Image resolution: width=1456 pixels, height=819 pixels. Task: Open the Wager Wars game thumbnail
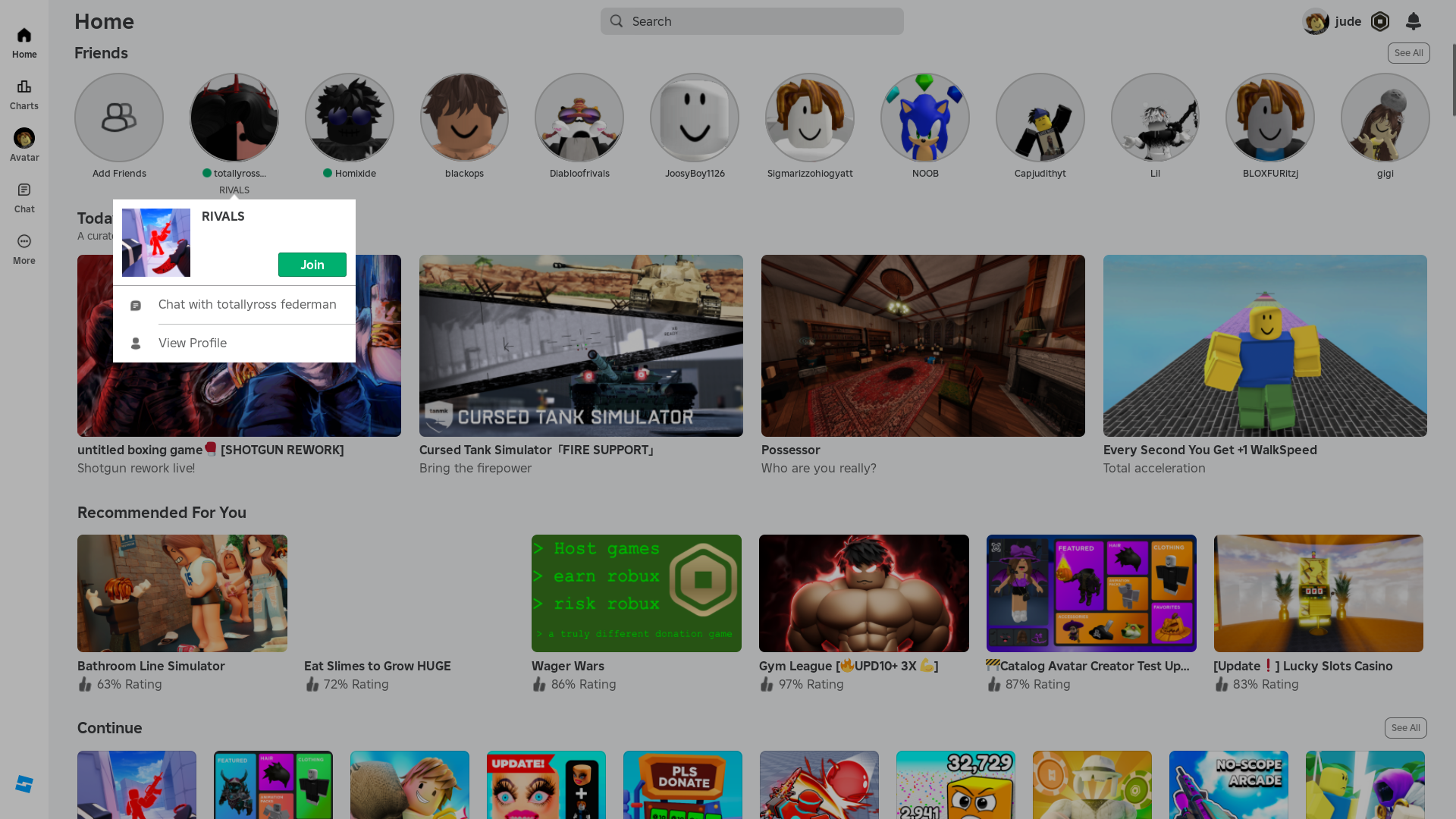(636, 593)
